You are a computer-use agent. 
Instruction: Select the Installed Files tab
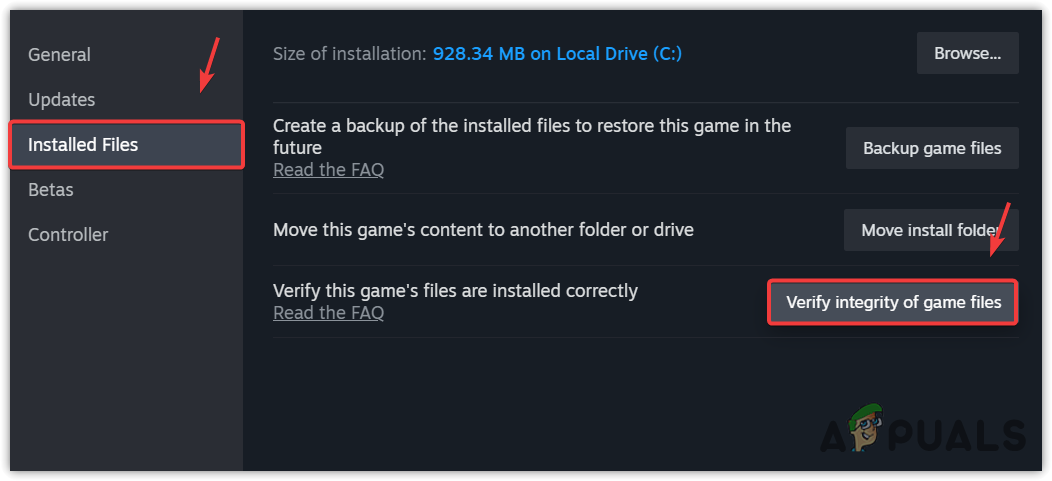click(x=84, y=145)
